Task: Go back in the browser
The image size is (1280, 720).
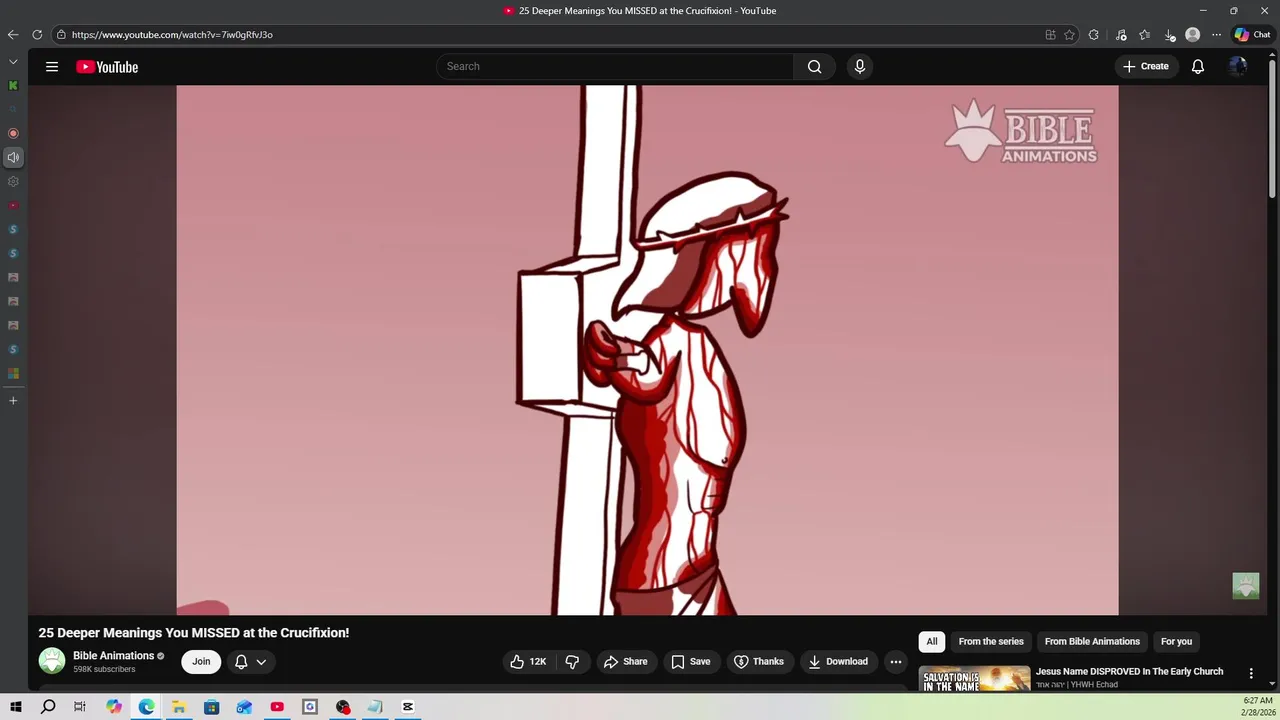Action: (x=13, y=35)
